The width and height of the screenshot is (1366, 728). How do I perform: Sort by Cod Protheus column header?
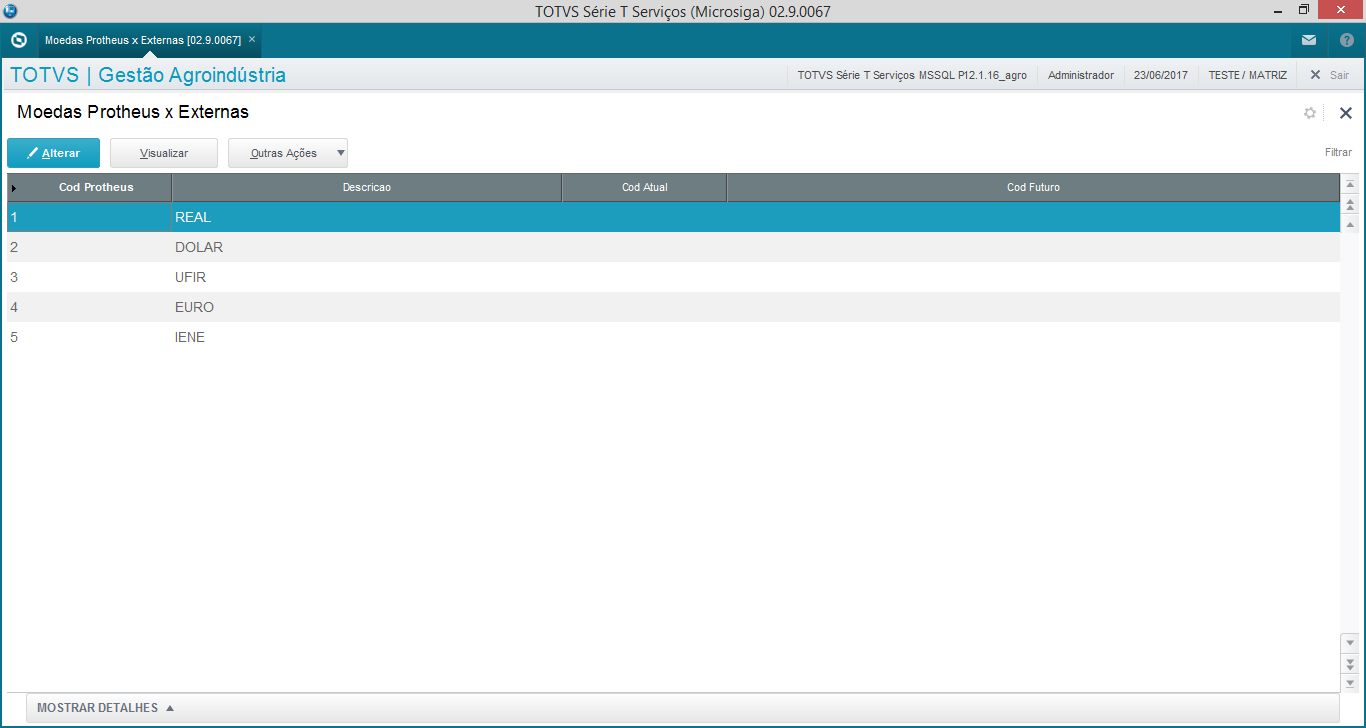click(96, 187)
